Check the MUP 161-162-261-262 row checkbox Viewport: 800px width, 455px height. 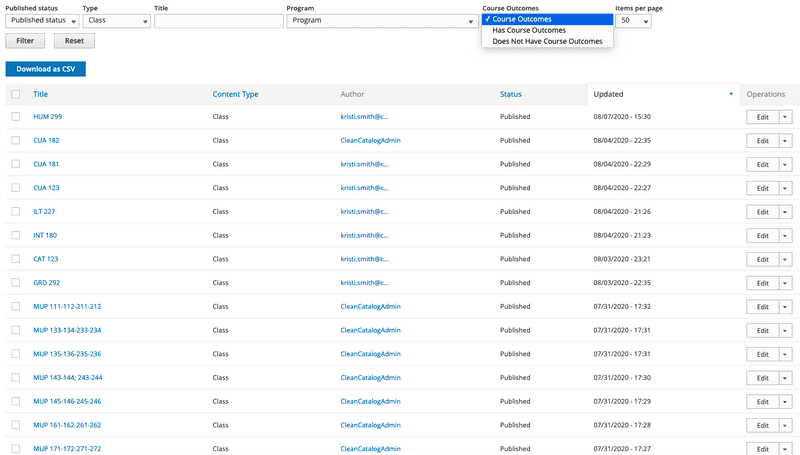pos(16,425)
